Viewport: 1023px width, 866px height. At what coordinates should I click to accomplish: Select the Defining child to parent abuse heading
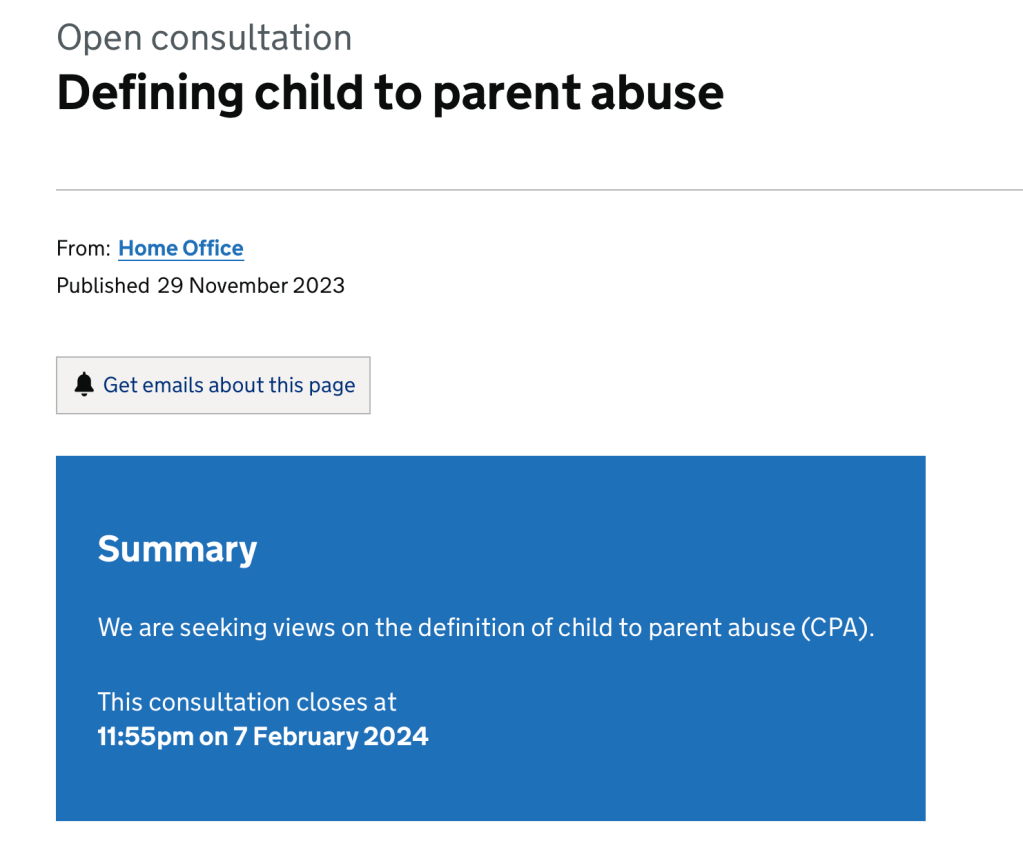390,93
